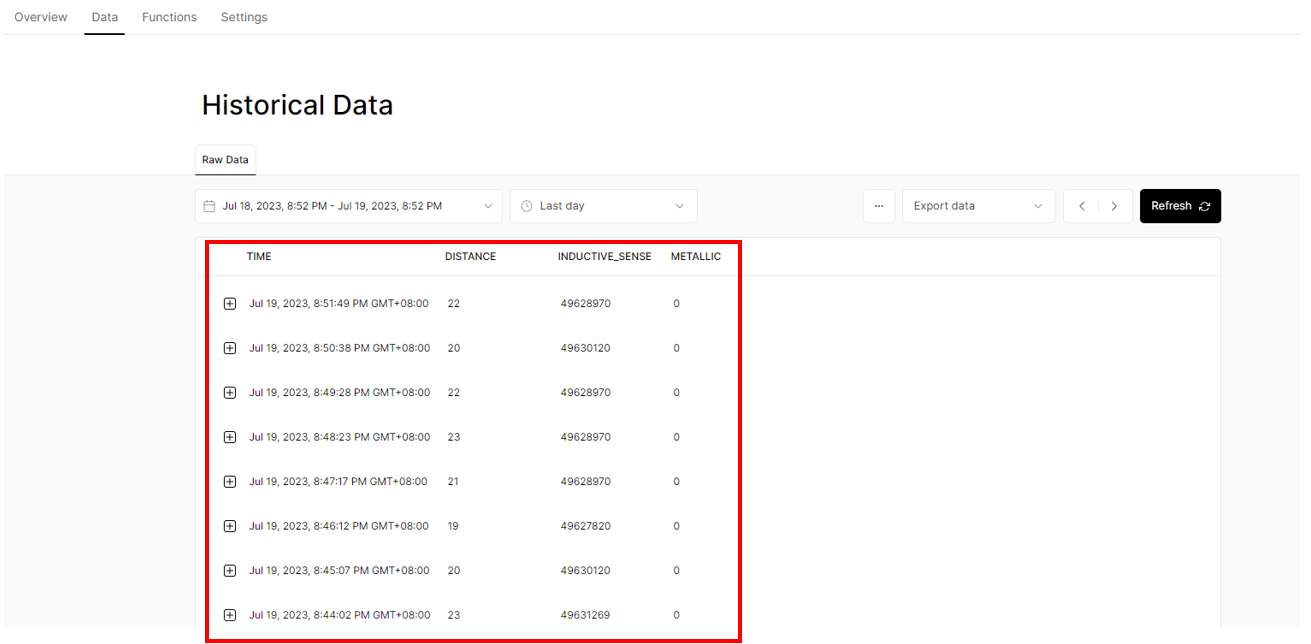Click the calendar icon in date range field

point(209,206)
